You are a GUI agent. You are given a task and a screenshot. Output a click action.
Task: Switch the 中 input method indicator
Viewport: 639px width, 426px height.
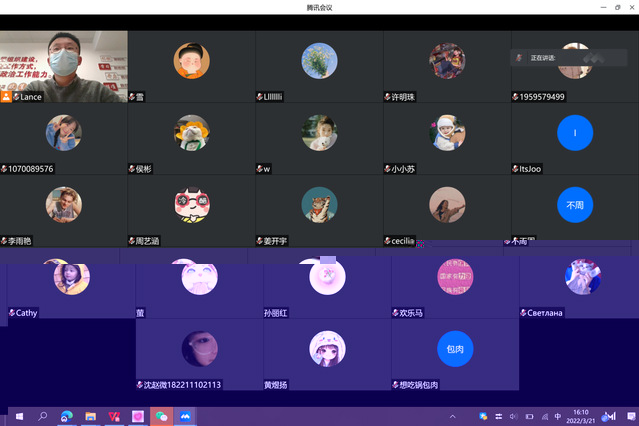[558, 417]
